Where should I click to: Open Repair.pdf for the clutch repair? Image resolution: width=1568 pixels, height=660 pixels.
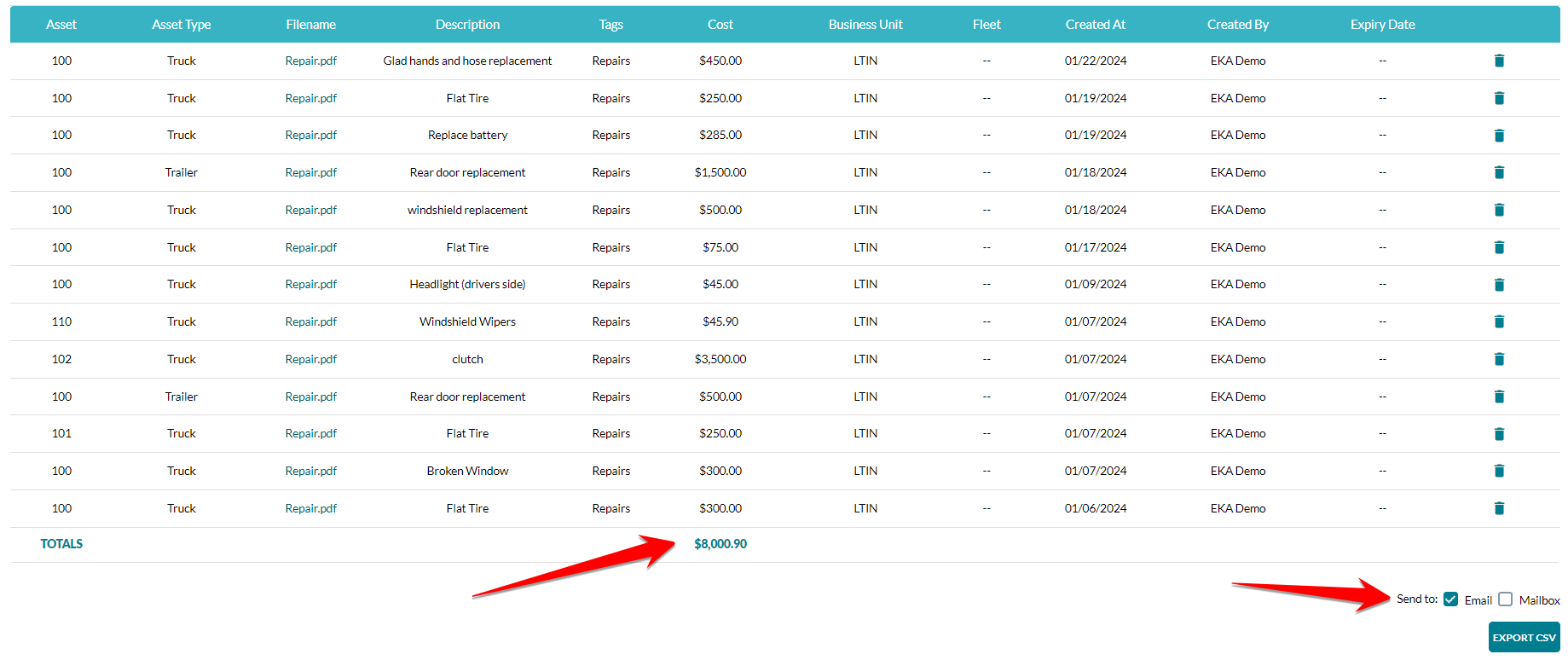(311, 359)
